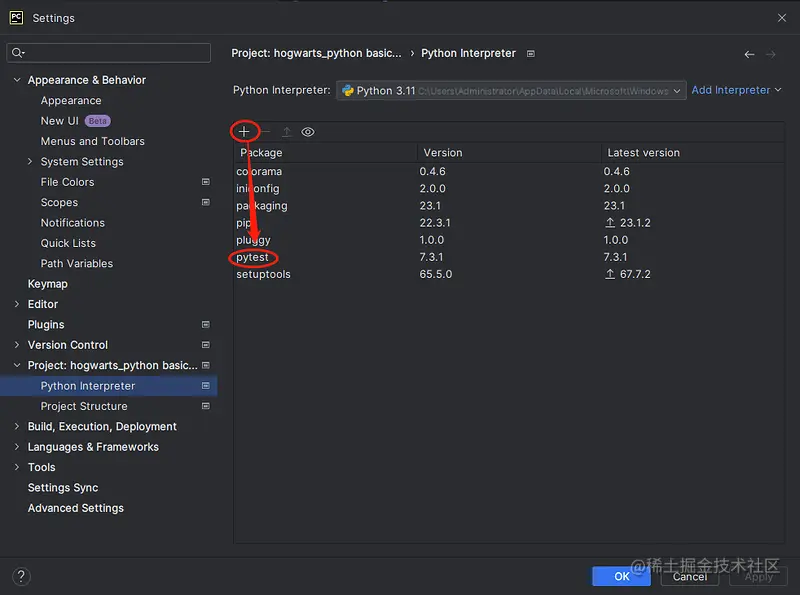Click project icon next to Plugins

point(206,325)
